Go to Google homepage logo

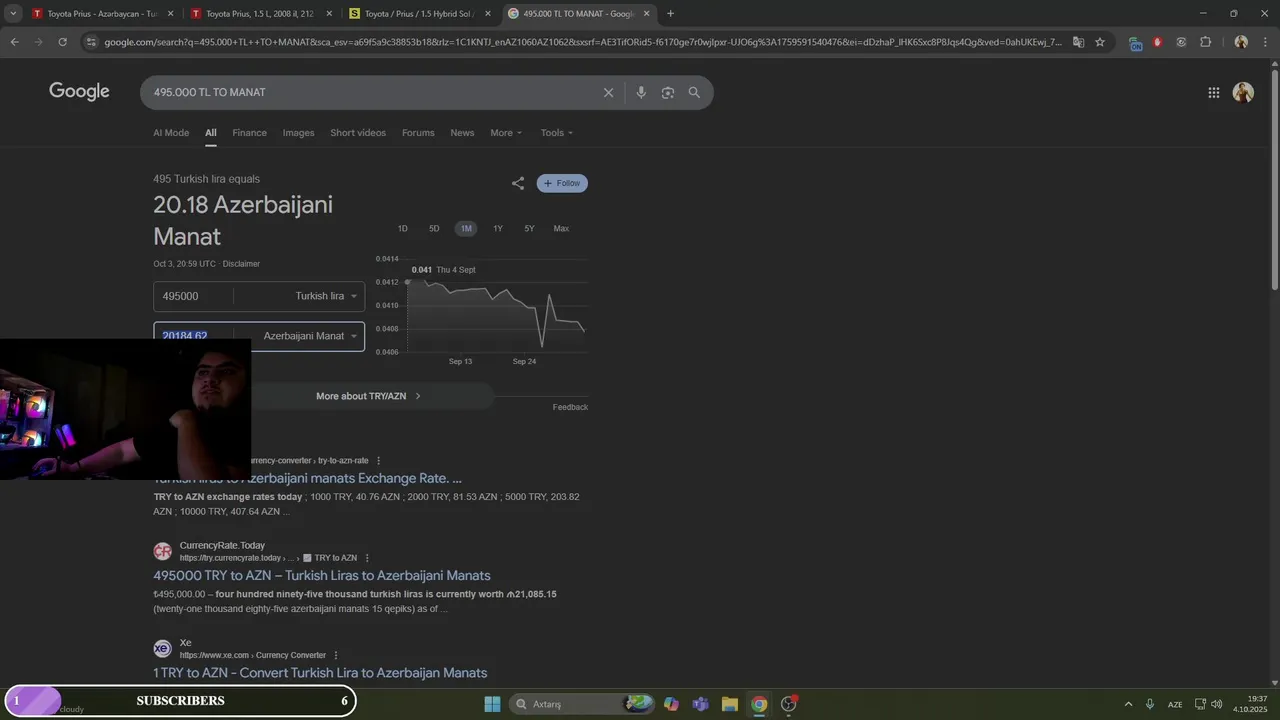79,92
